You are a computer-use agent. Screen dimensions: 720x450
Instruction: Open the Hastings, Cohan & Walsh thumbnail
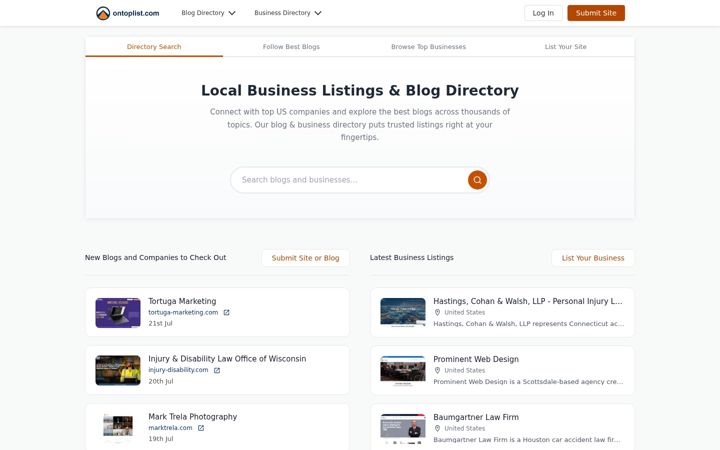pyautogui.click(x=403, y=312)
